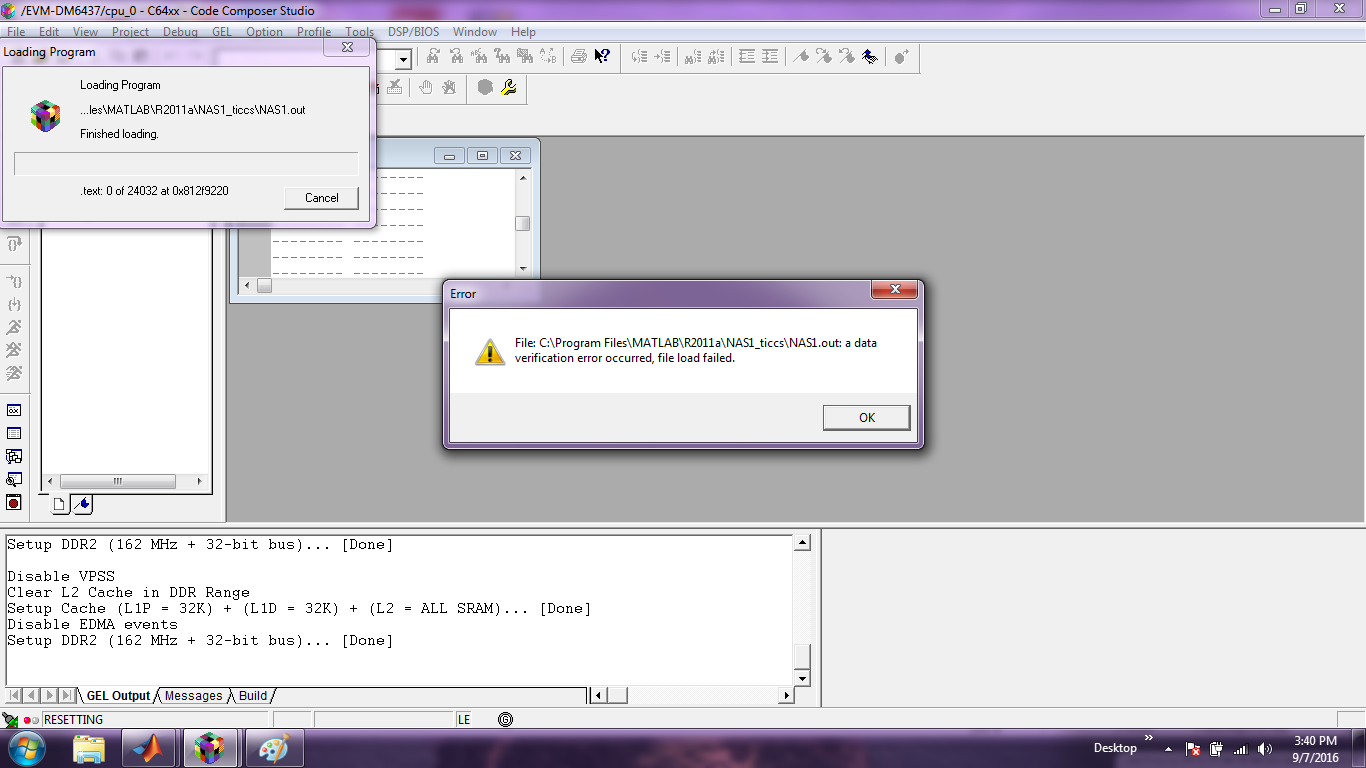This screenshot has width=1366, height=768.
Task: Open the call stack window icon
Action: [x=14, y=456]
